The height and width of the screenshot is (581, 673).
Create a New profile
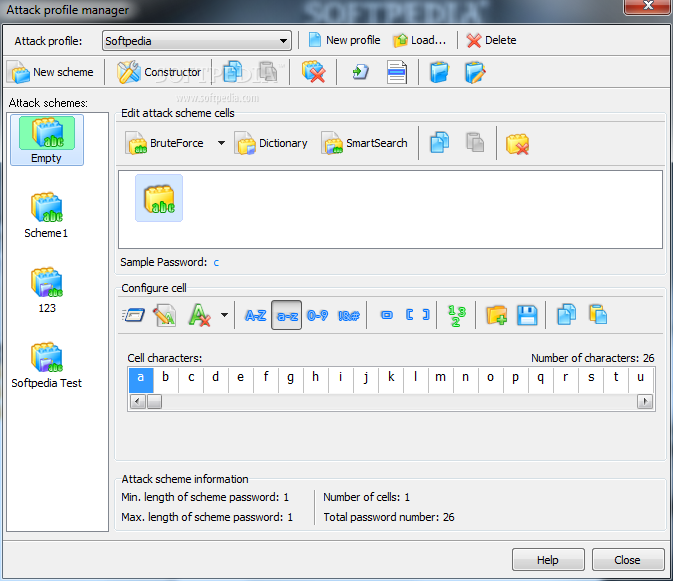tap(345, 40)
